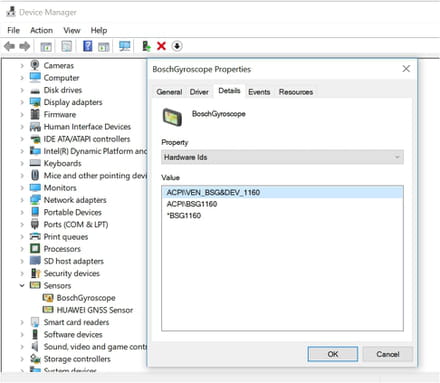
Task: Open the Help menu
Action: click(99, 30)
